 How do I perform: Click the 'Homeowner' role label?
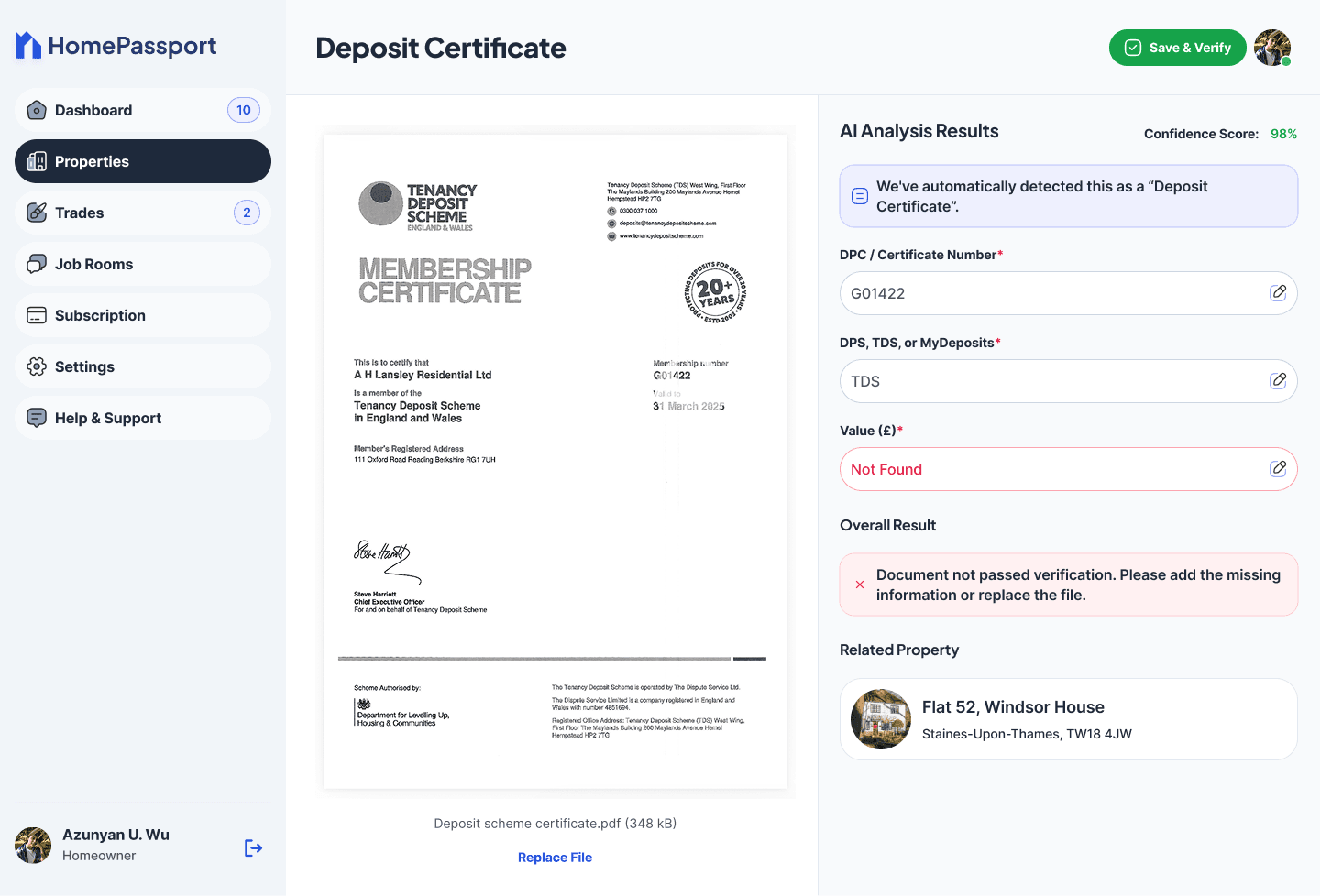pos(99,856)
